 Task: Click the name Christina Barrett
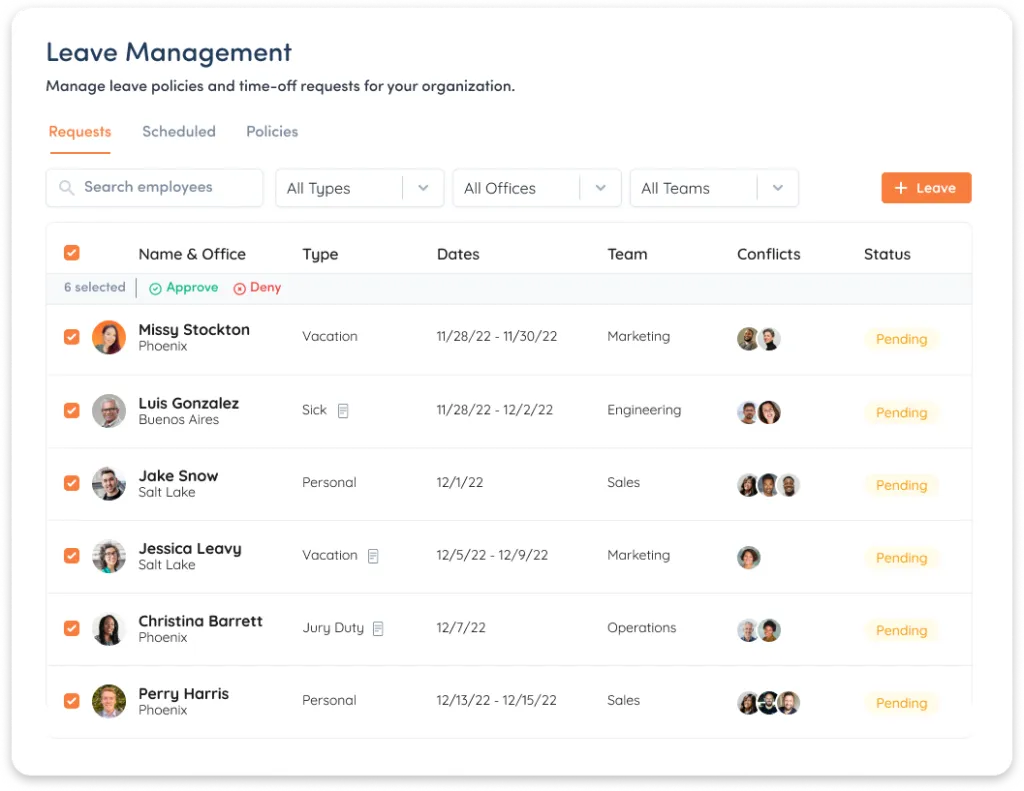200,621
